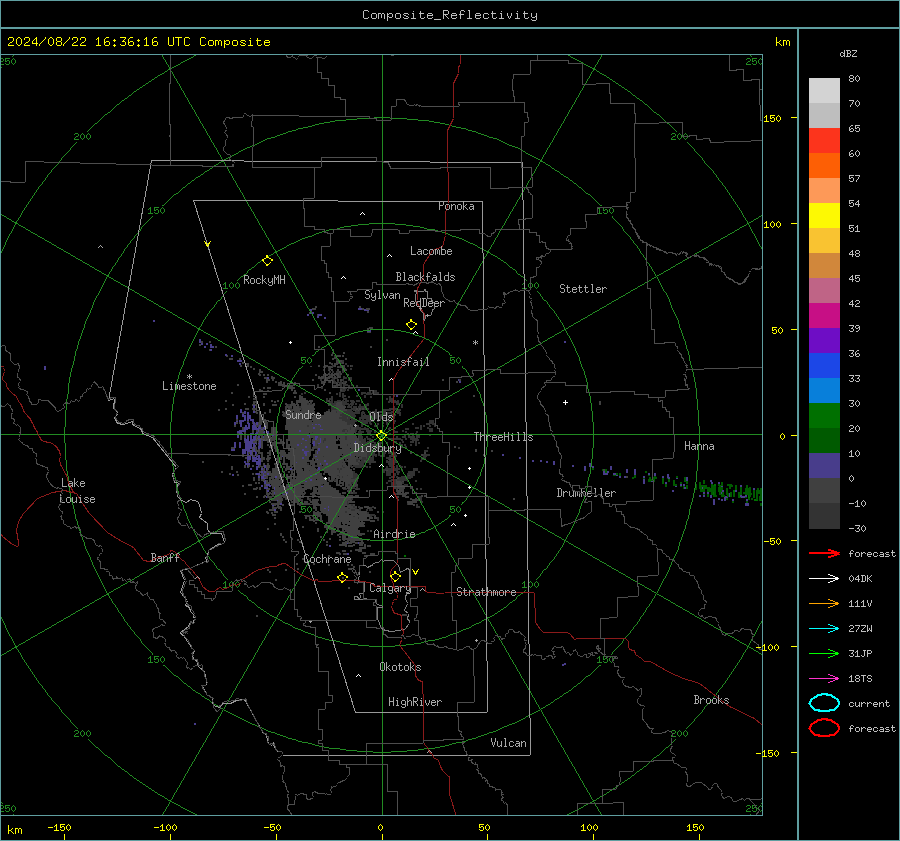Click the magenta 18TS arrow legend icon
This screenshot has width=900, height=841.
(824, 678)
